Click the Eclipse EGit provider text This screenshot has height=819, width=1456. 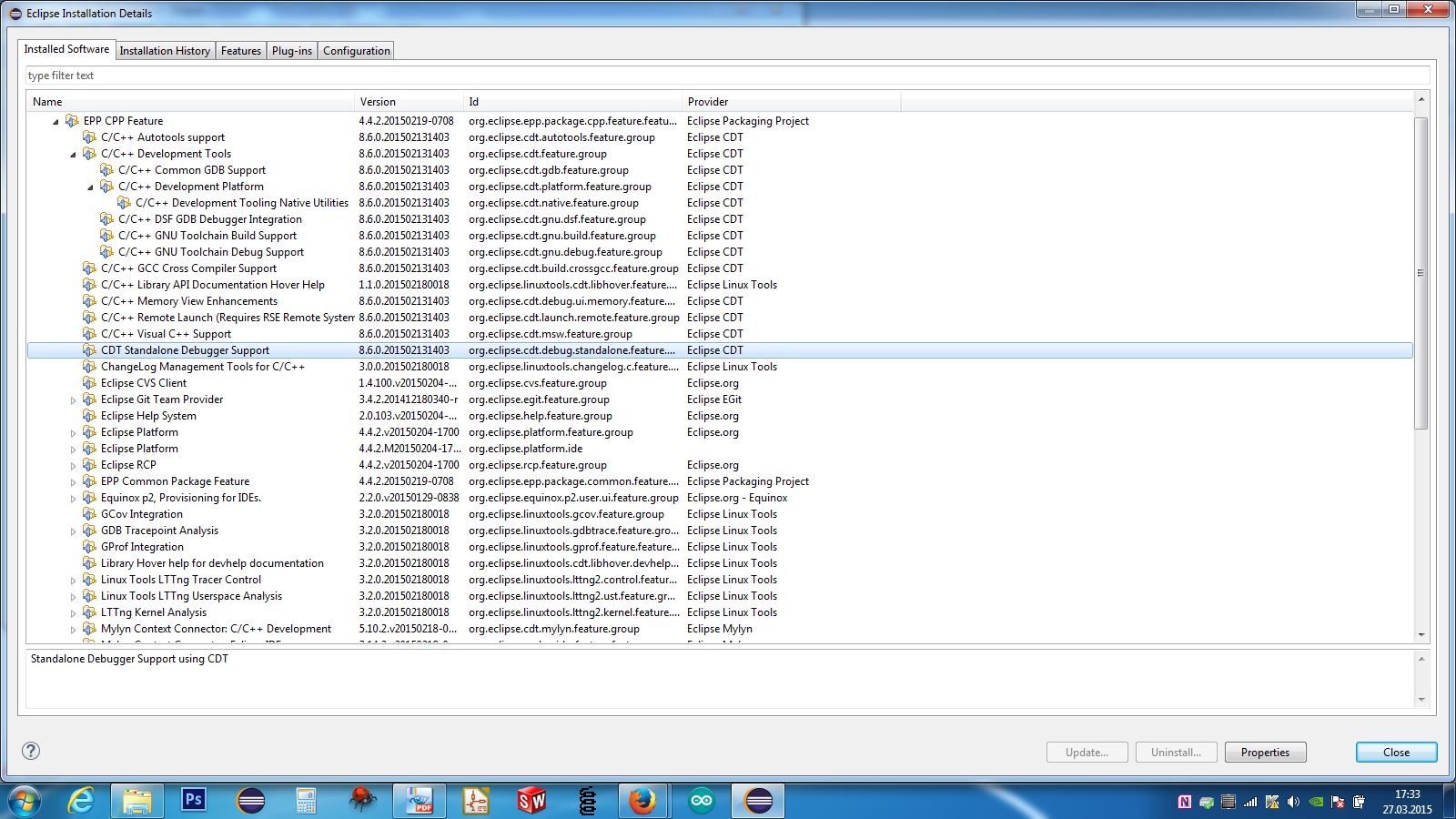click(x=713, y=399)
